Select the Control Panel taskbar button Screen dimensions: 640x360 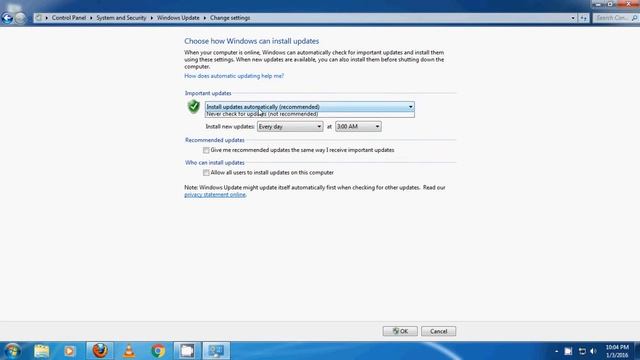click(x=216, y=351)
